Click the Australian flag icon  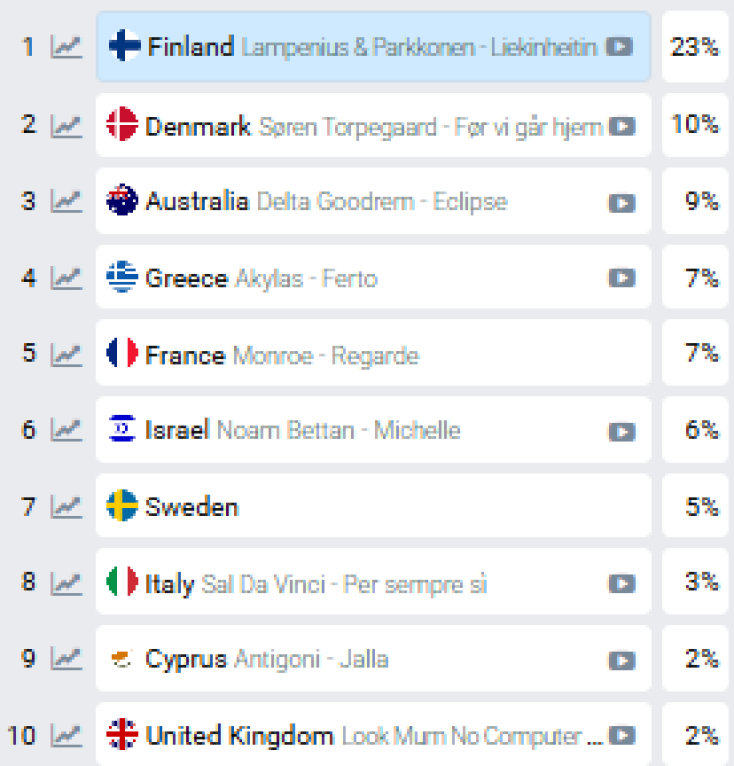pos(122,202)
